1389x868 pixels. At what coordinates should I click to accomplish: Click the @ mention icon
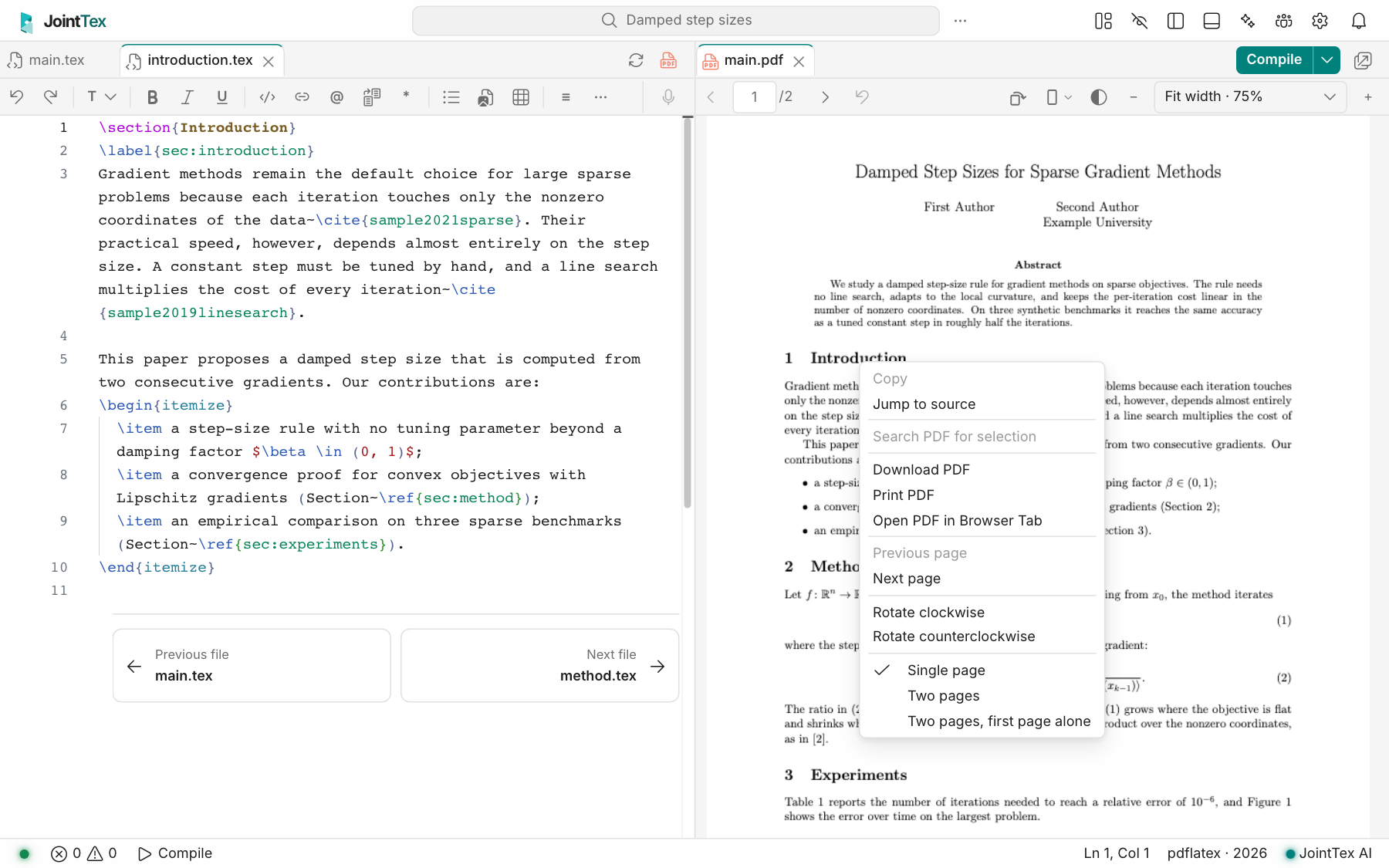336,97
